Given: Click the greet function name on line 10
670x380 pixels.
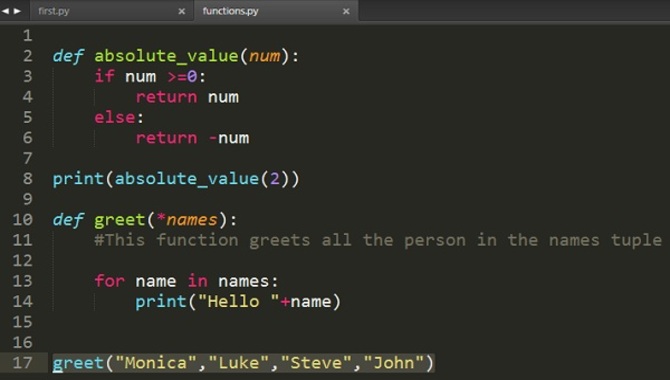Looking at the screenshot, I should coord(120,220).
